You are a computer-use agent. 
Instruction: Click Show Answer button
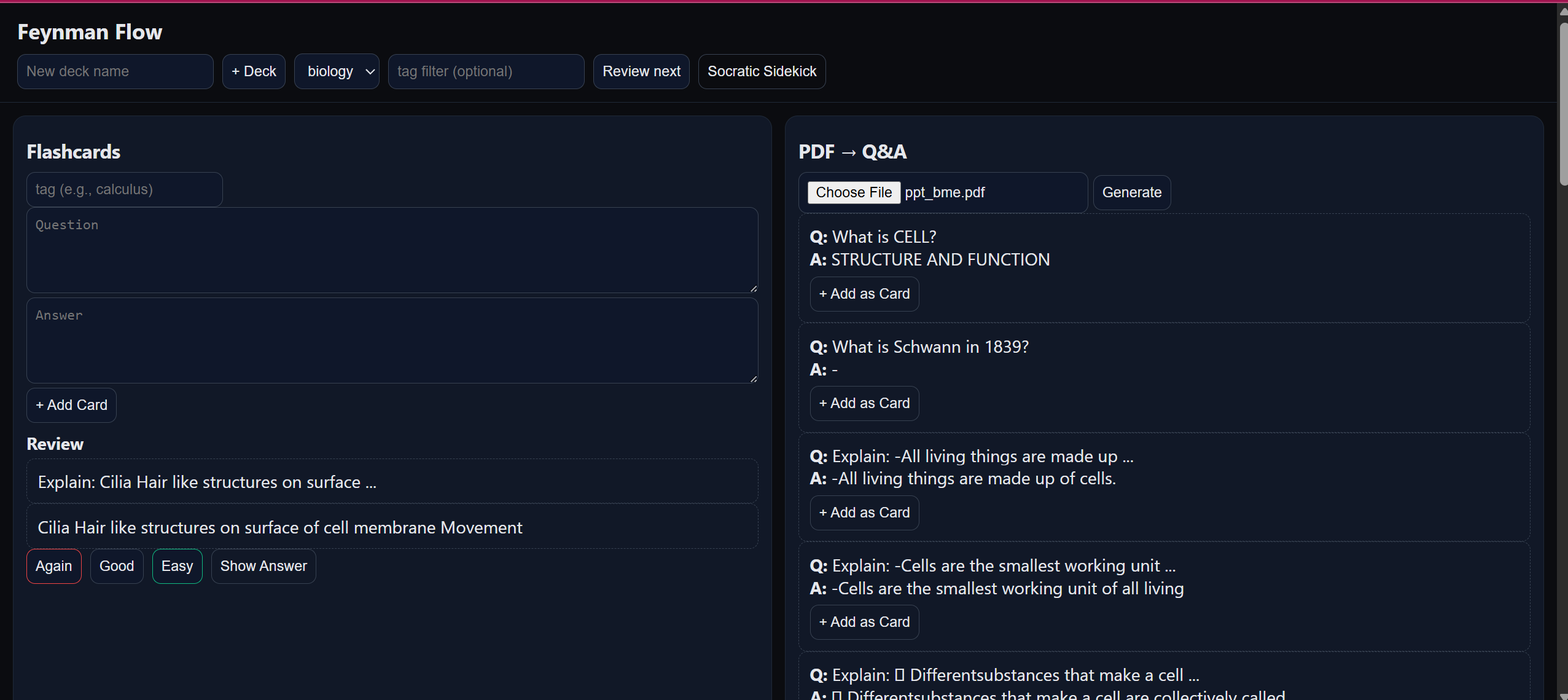click(263, 566)
